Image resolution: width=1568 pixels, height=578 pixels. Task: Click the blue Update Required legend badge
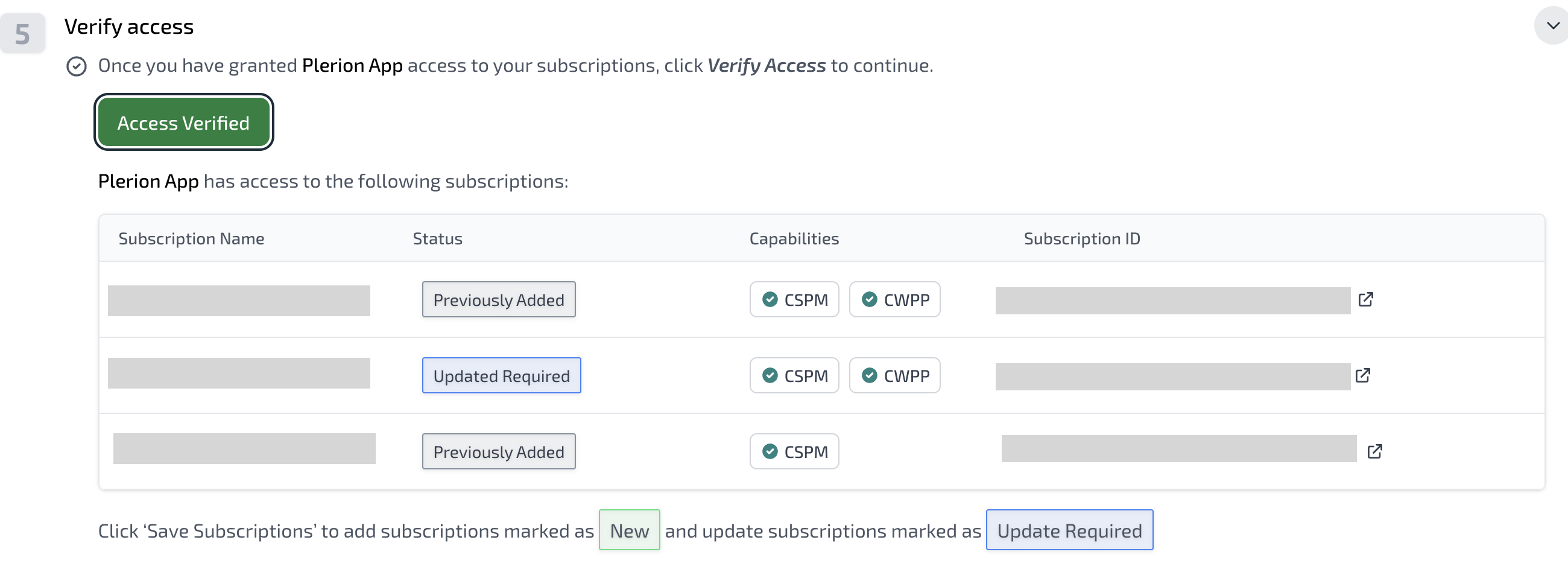click(x=1069, y=530)
